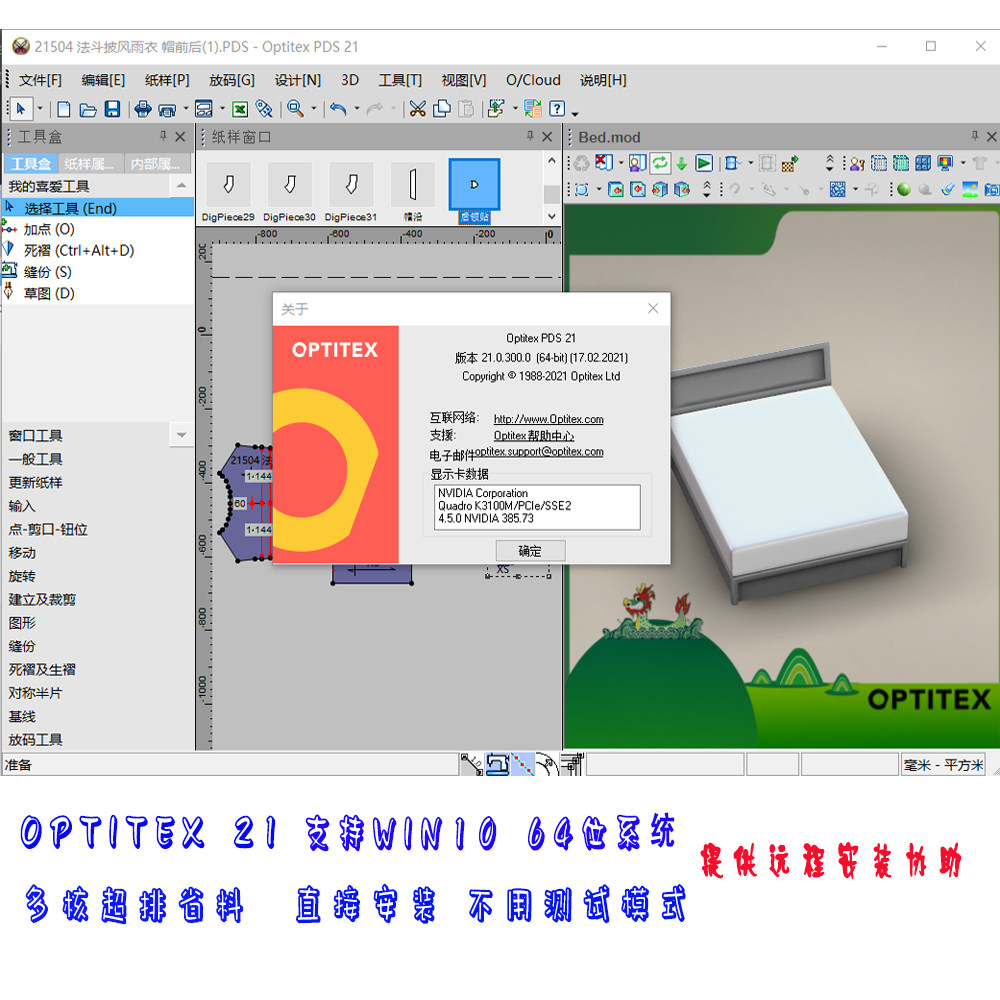This screenshot has width=1000, height=1000.
Task: Collapse the 我的喜爱工具 list with its arrow
Action: click(x=180, y=185)
